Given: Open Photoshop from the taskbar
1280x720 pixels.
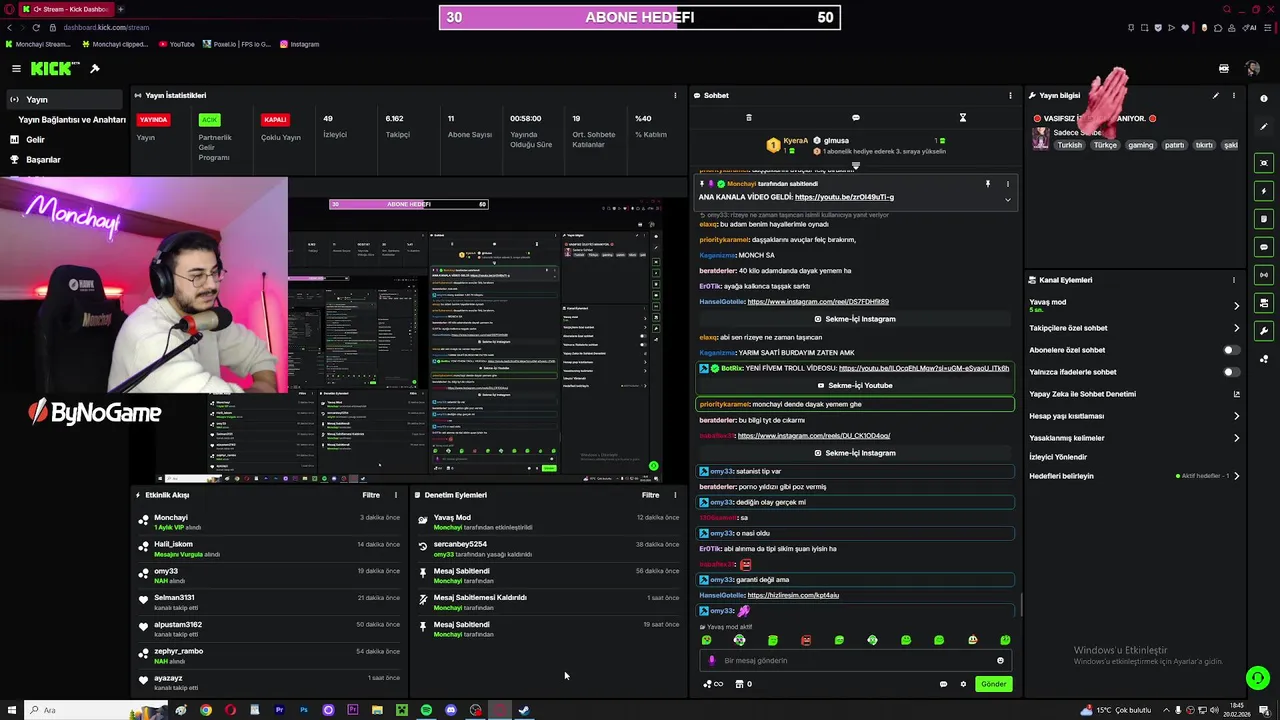Looking at the screenshot, I should click(303, 710).
